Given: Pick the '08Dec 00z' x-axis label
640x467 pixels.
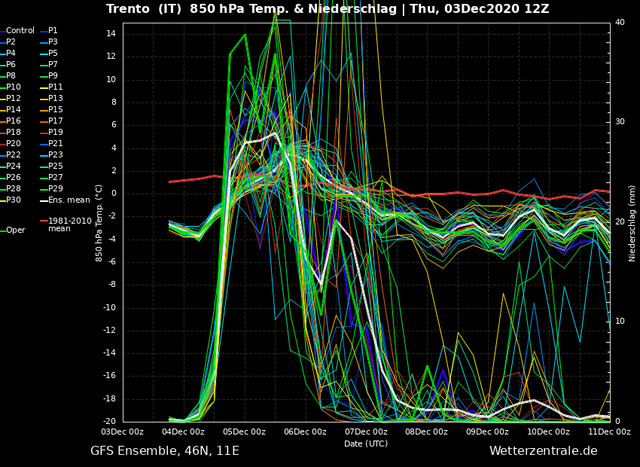Looking at the screenshot, I should tap(427, 432).
